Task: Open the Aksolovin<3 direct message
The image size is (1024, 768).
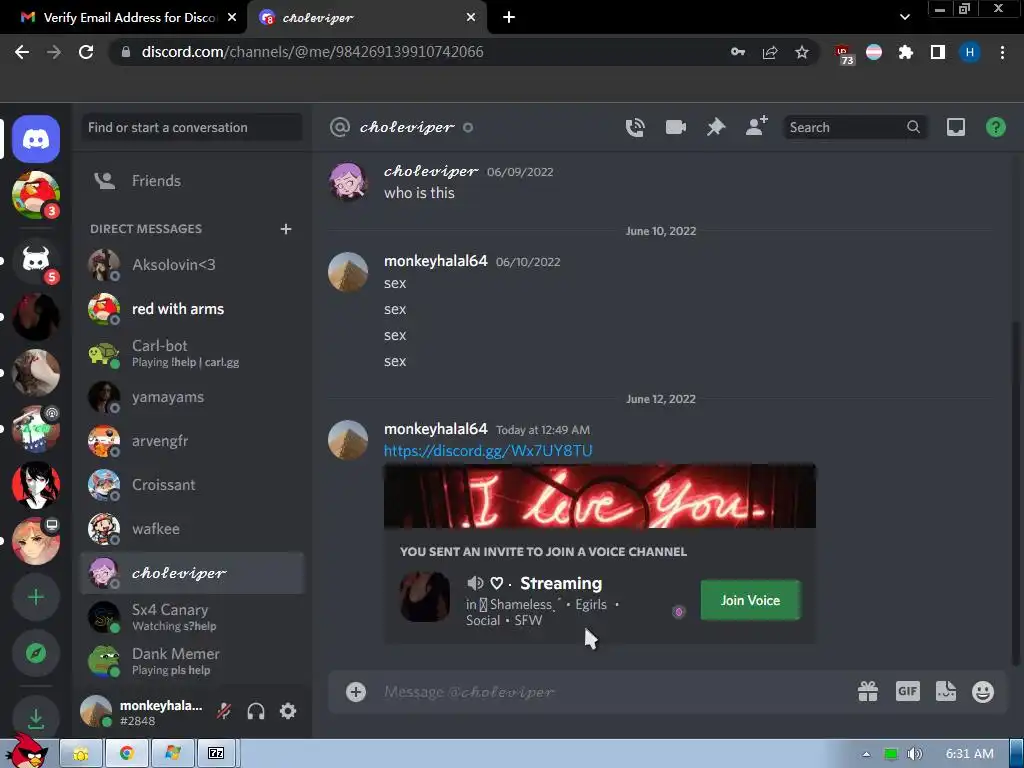Action: [x=192, y=264]
